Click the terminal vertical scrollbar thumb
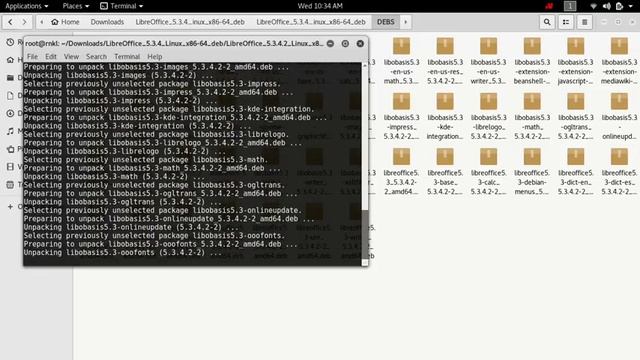The width and height of the screenshot is (640, 360). (x=365, y=235)
